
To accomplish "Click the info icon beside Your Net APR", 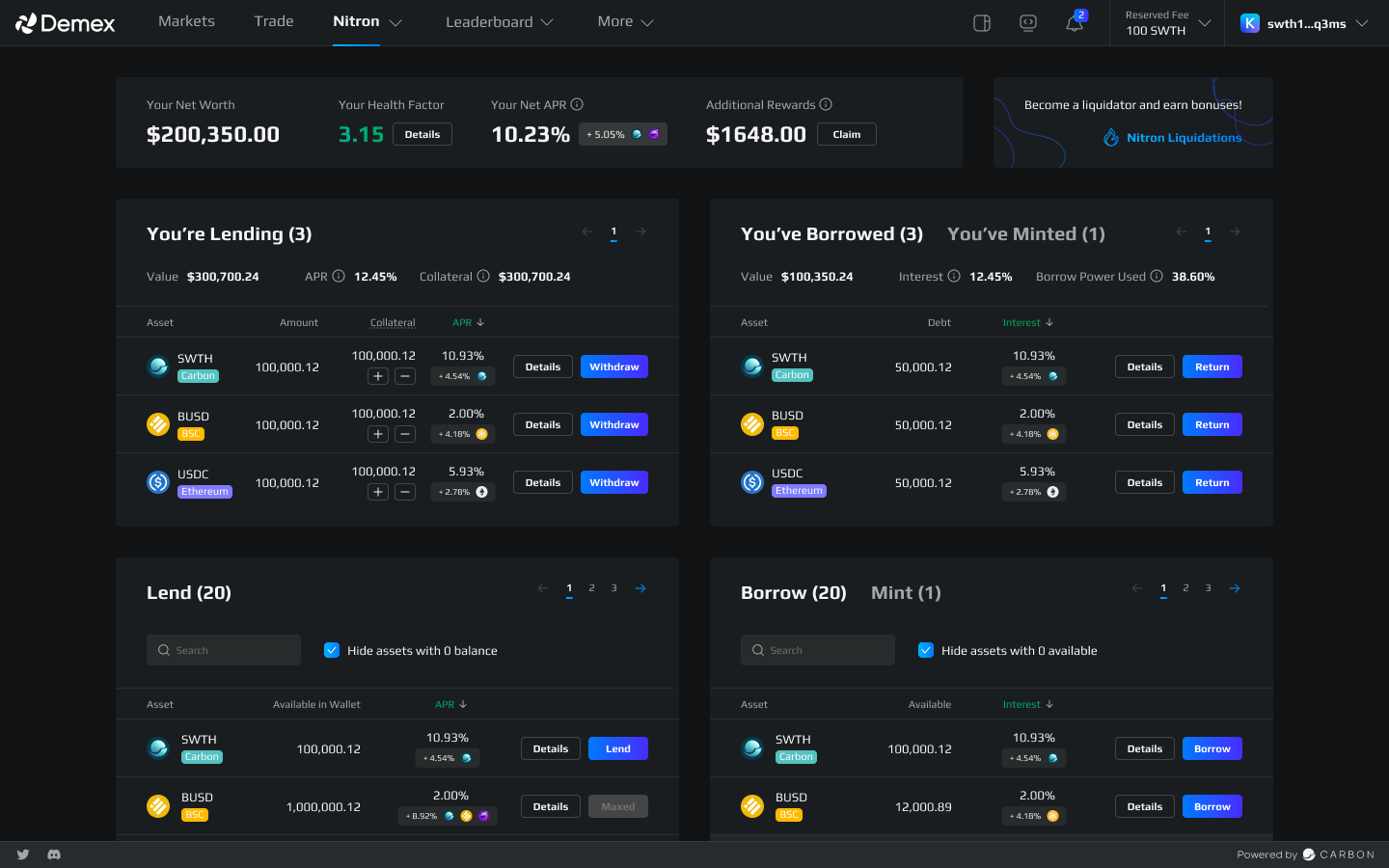I will point(577,104).
